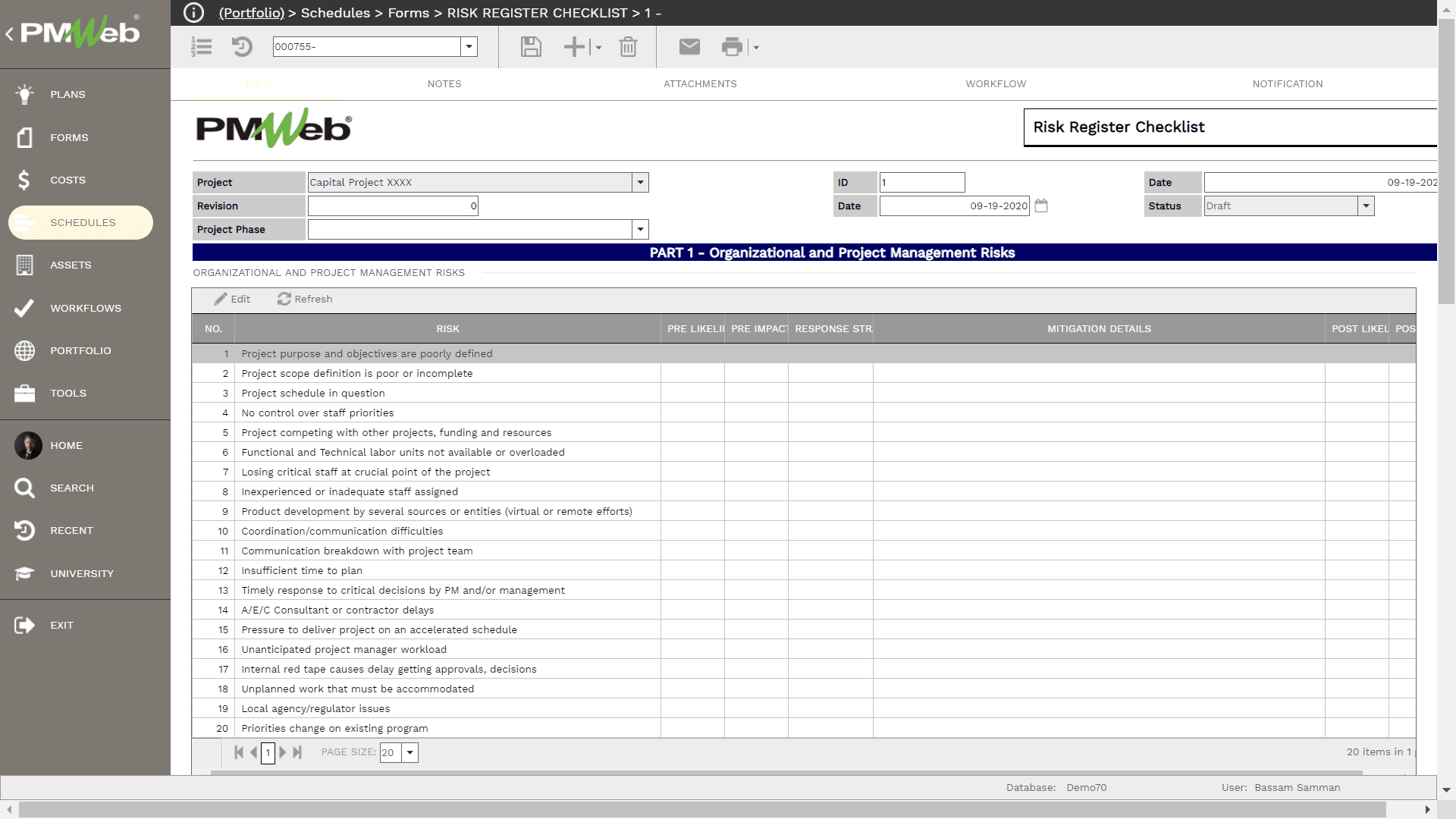This screenshot has width=1456, height=819.
Task: Email the record via envelope icon
Action: [x=689, y=46]
